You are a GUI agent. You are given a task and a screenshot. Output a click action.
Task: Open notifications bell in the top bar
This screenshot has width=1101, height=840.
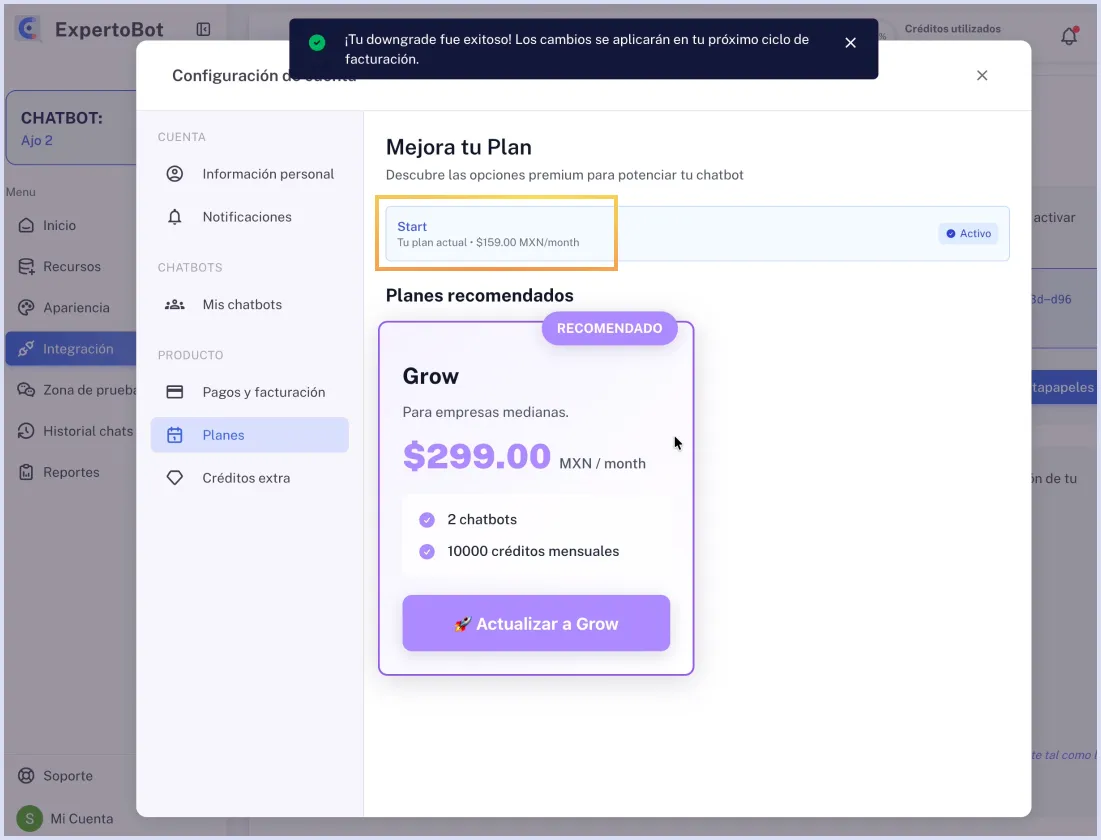click(1069, 36)
